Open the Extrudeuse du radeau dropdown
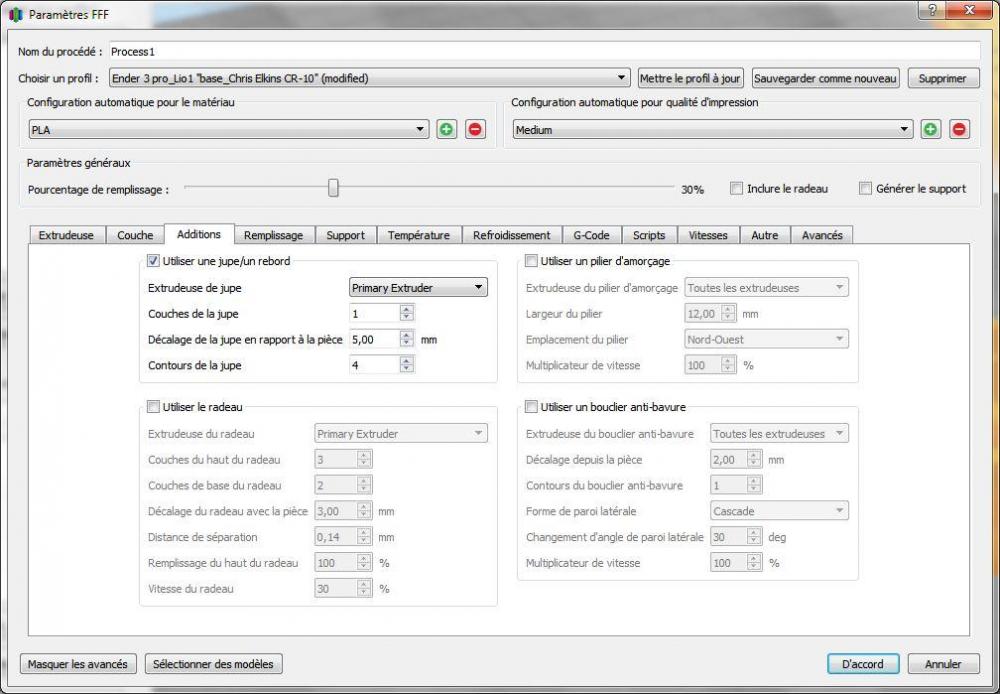 click(x=401, y=434)
